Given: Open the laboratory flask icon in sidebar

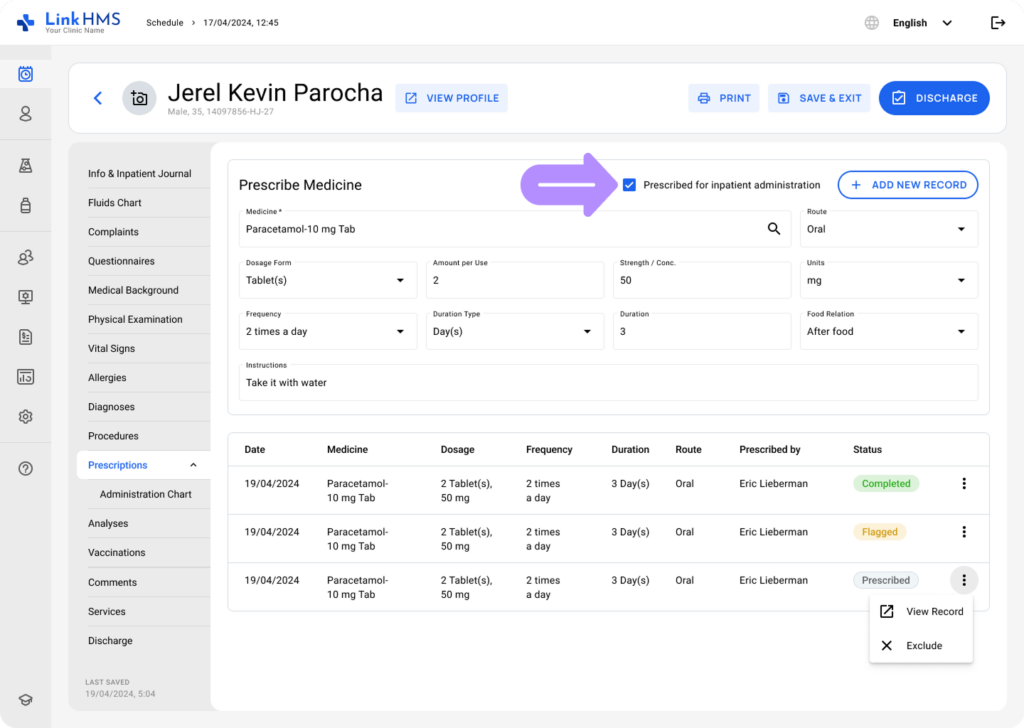Looking at the screenshot, I should tap(26, 166).
